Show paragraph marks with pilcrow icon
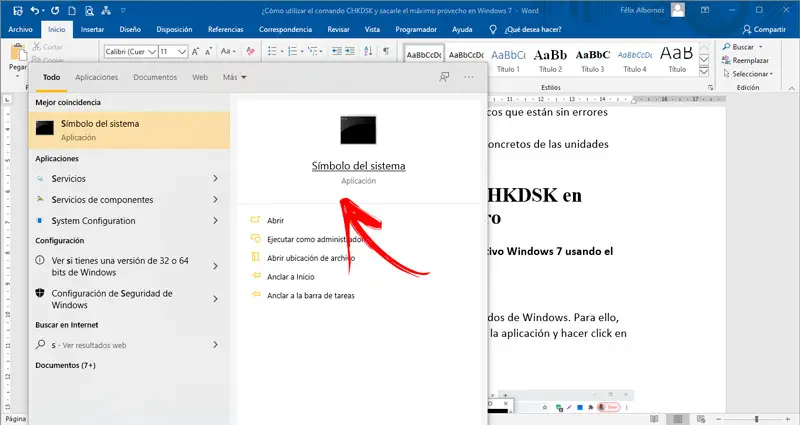 coord(386,51)
